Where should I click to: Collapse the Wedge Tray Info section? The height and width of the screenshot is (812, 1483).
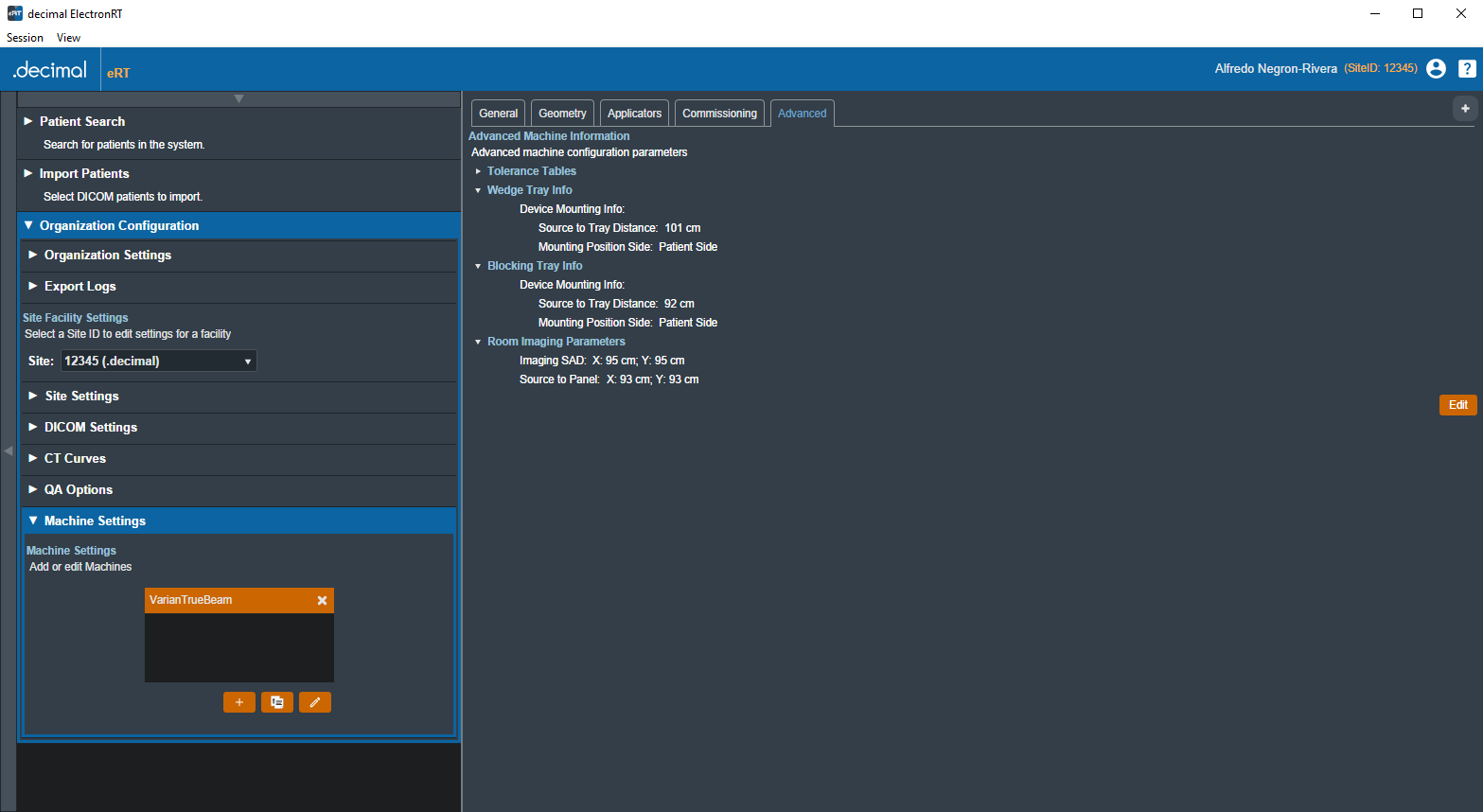(529, 190)
